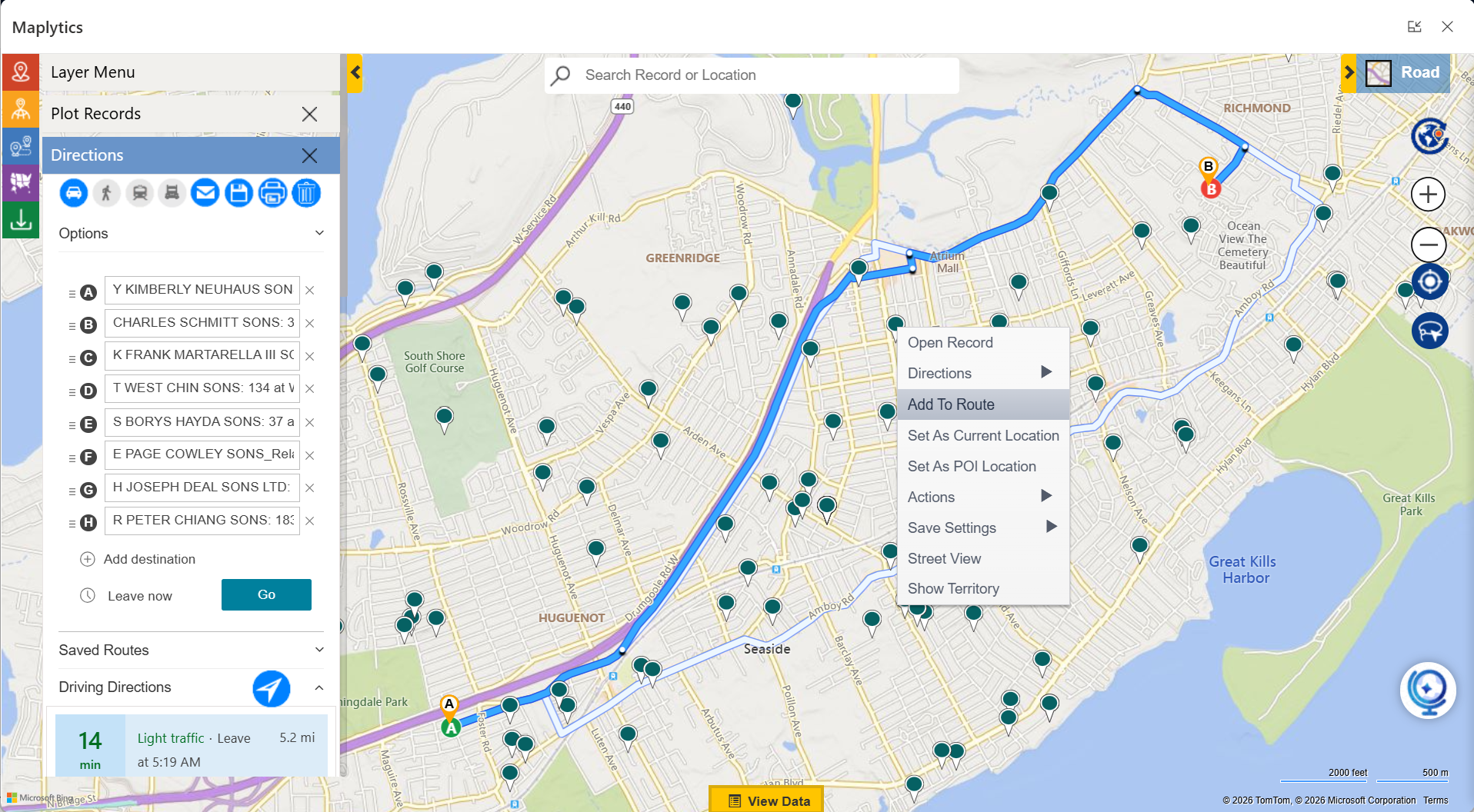Click the H JOSEPH DEAL SONS field

coord(202,488)
